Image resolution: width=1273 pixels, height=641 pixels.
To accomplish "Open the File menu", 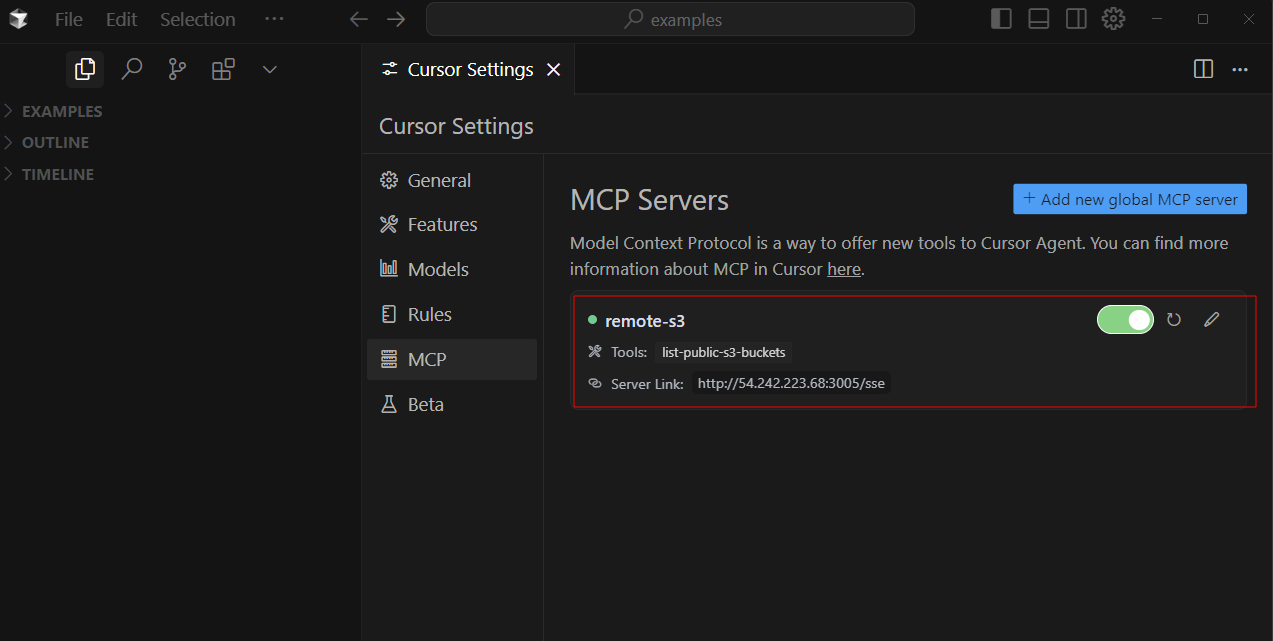I will (x=69, y=19).
